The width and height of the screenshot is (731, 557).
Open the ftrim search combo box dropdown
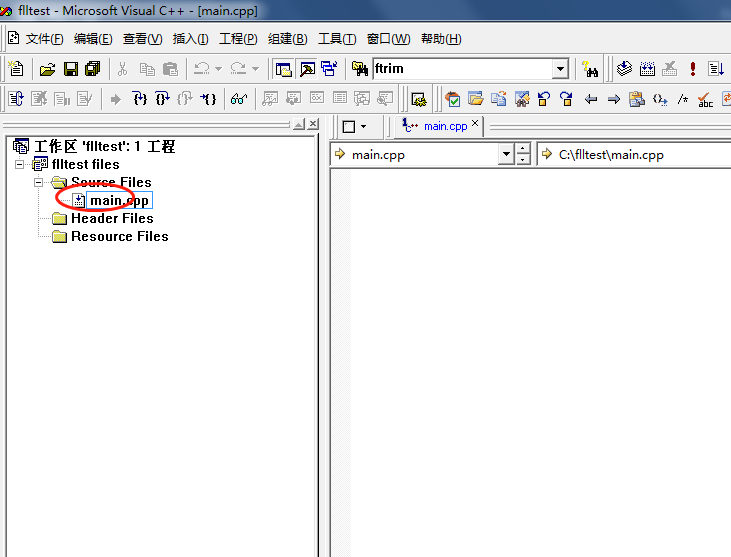[560, 69]
